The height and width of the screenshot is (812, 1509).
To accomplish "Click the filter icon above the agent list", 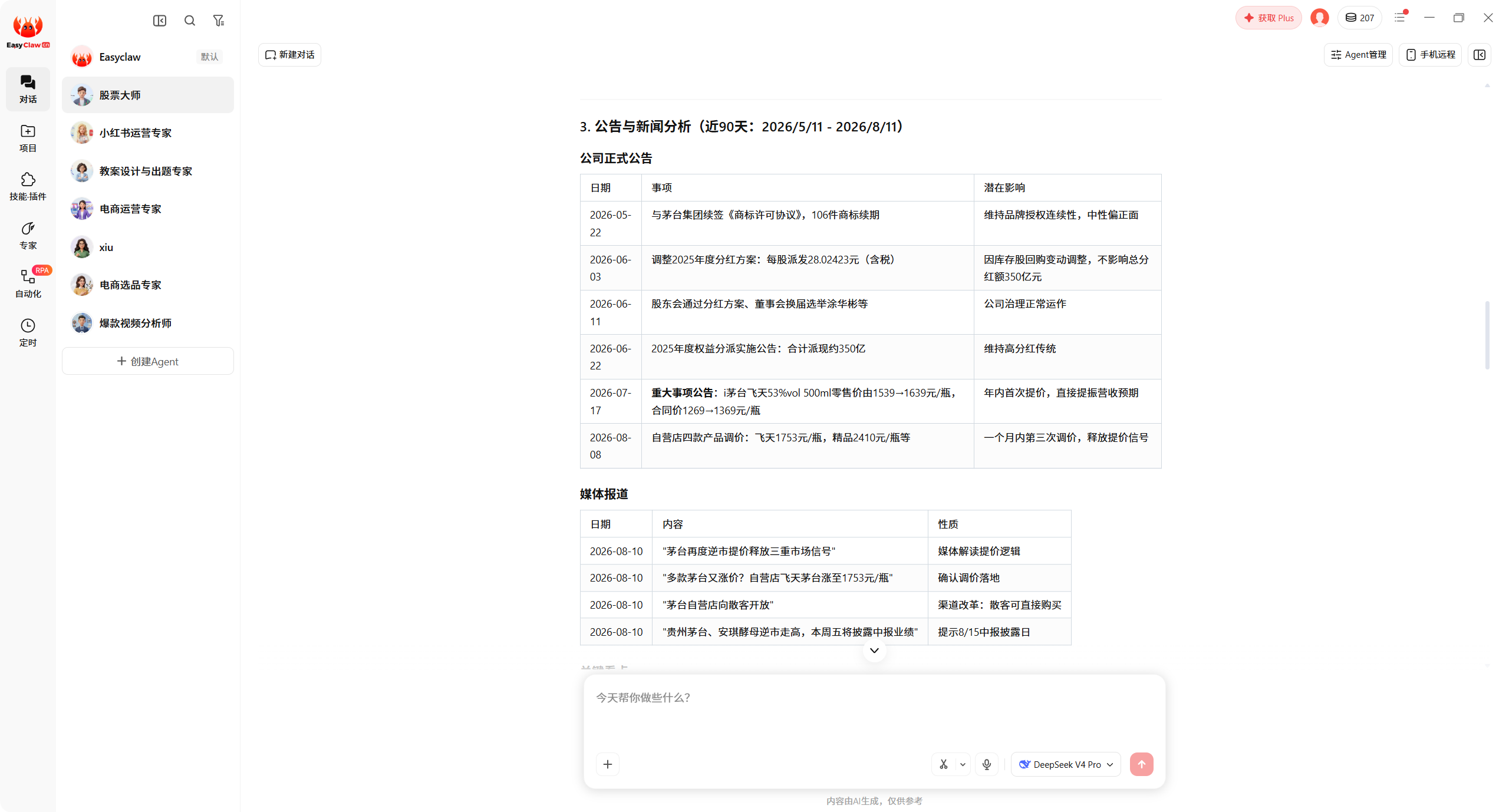I will (219, 21).
